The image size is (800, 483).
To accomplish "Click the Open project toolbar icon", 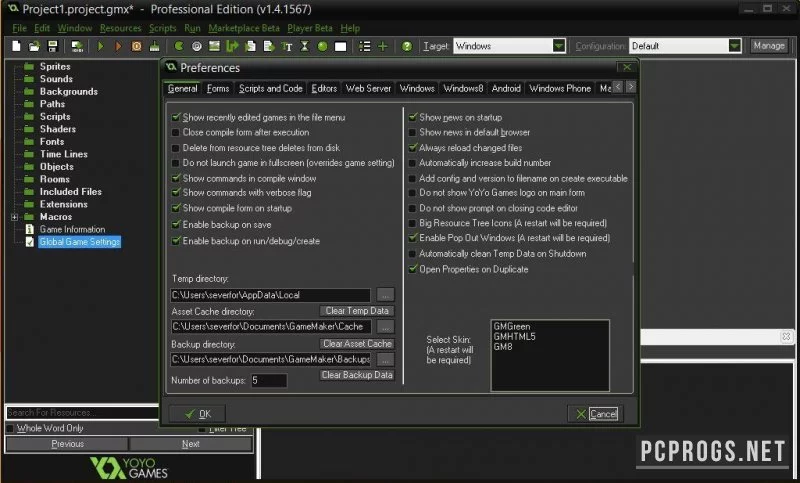I will coord(34,46).
